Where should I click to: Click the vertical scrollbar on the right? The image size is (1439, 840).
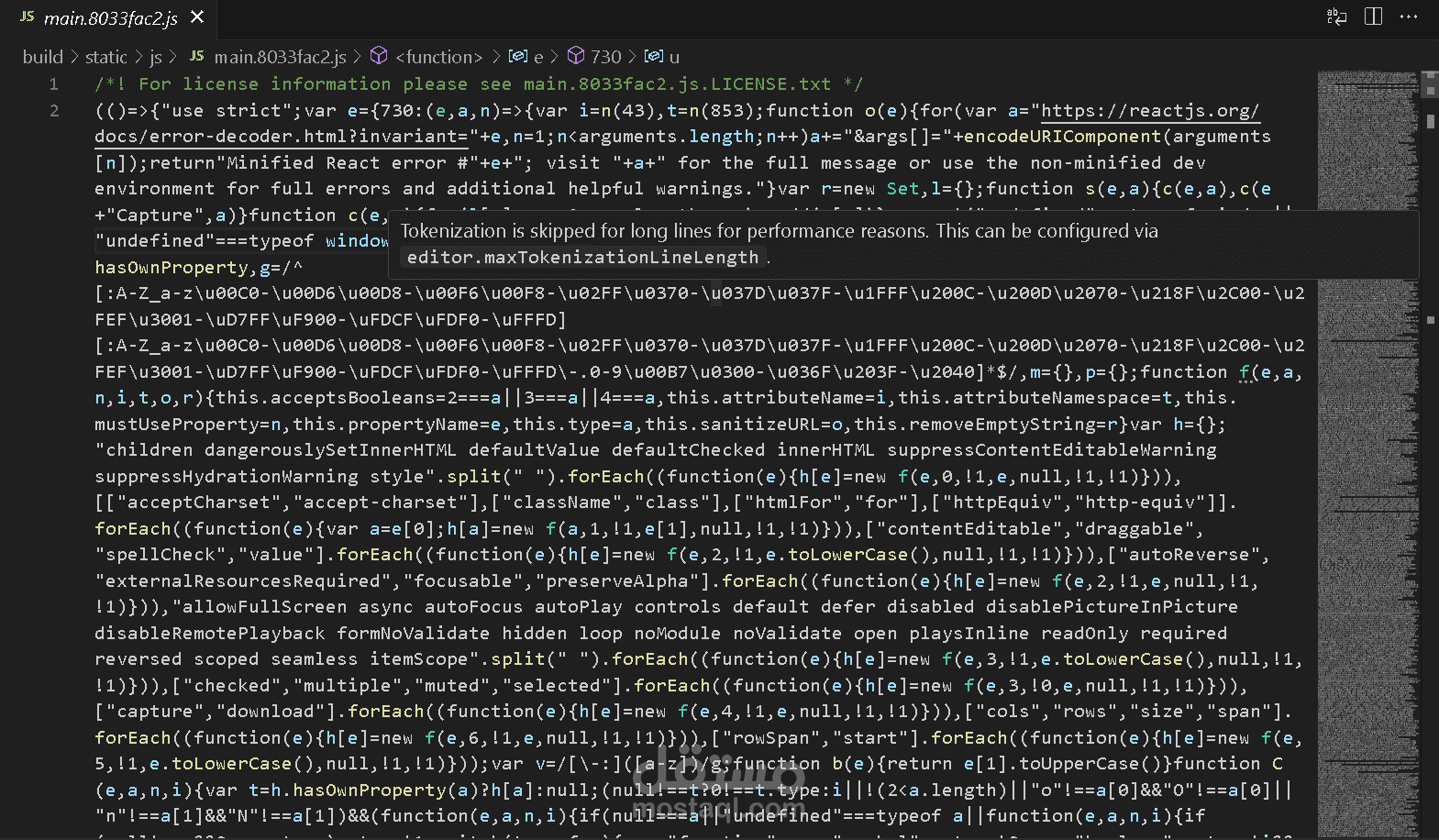[1430, 455]
